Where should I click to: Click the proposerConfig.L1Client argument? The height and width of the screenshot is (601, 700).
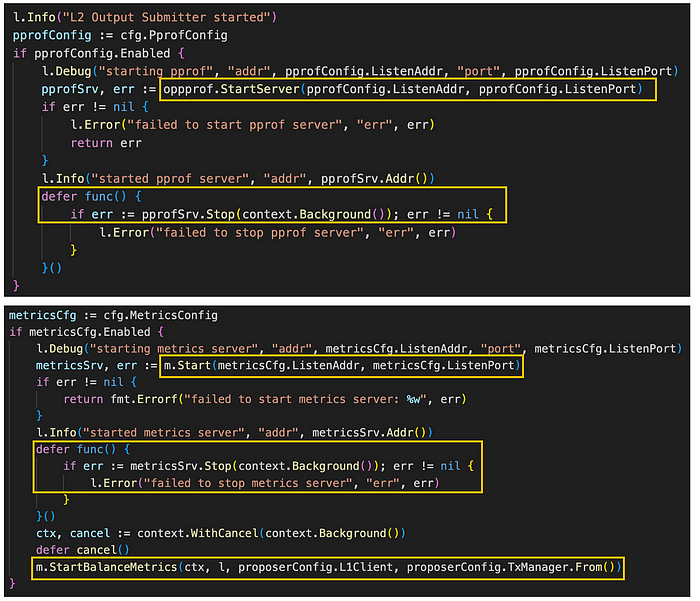(x=315, y=567)
